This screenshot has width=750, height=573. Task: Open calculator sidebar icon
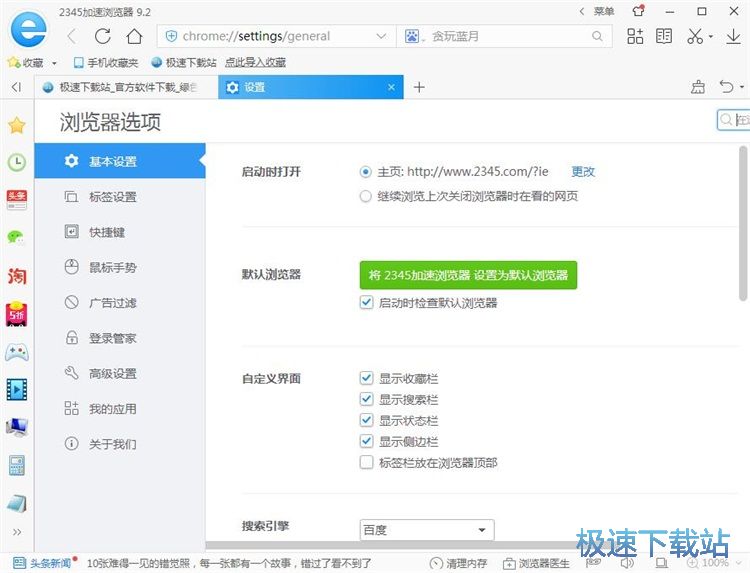click(17, 465)
